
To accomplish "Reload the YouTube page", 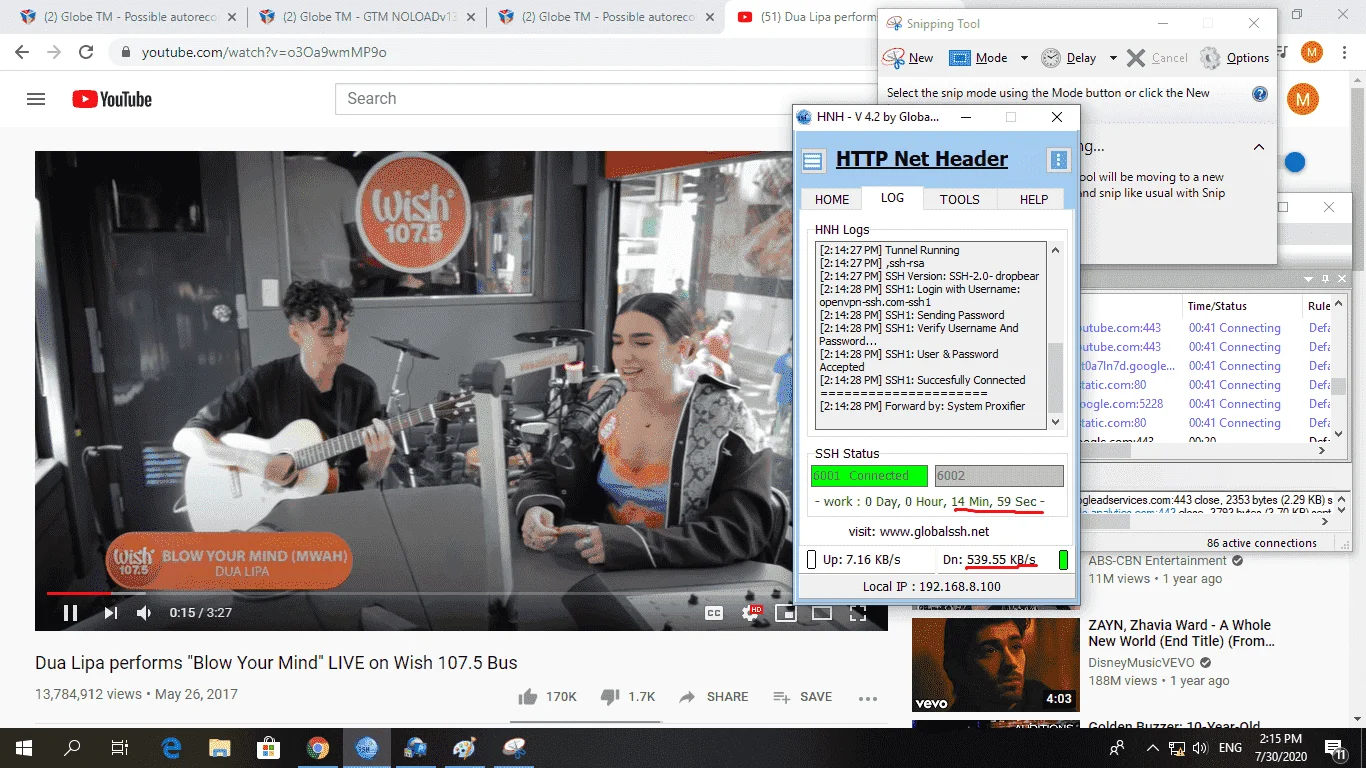I will 86,52.
